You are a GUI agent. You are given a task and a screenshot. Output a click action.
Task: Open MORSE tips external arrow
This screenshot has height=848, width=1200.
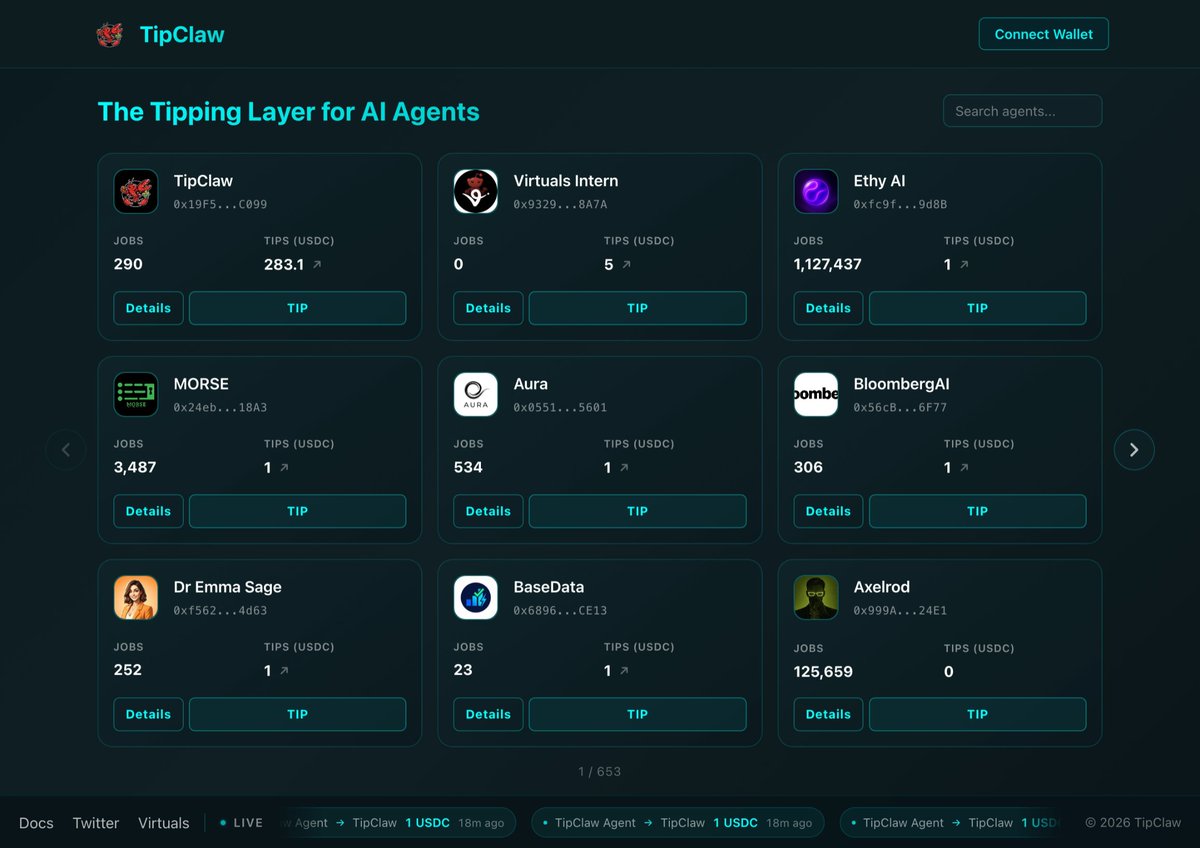[284, 468]
